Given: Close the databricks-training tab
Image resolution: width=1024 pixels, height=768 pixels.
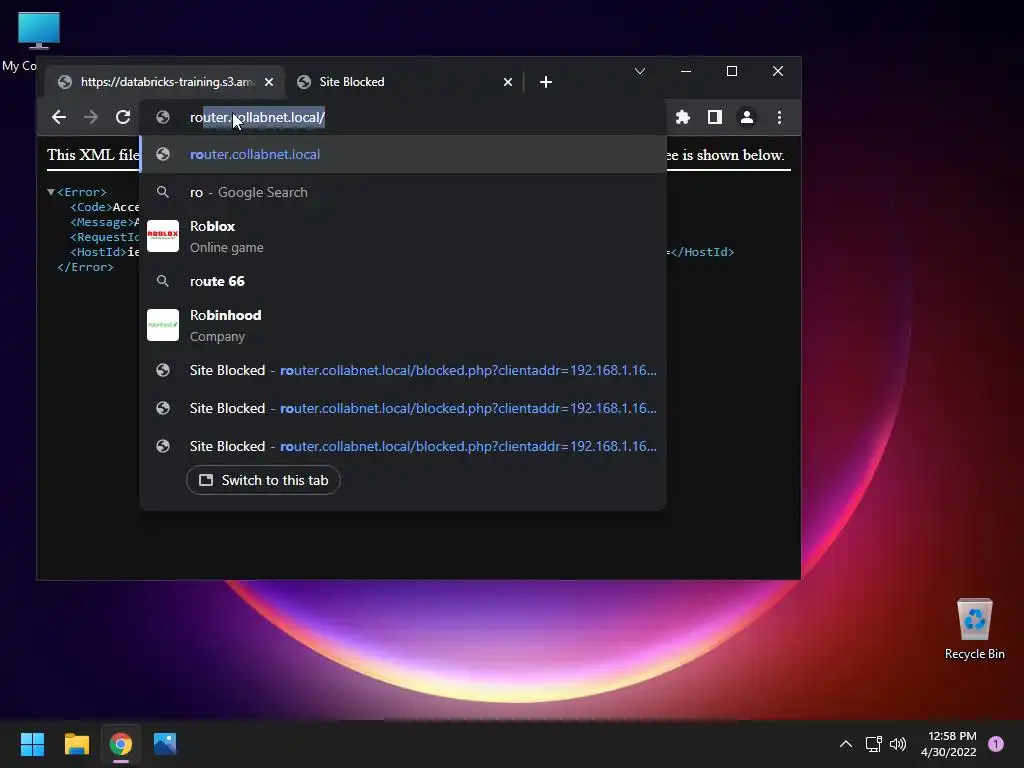Looking at the screenshot, I should 269,82.
